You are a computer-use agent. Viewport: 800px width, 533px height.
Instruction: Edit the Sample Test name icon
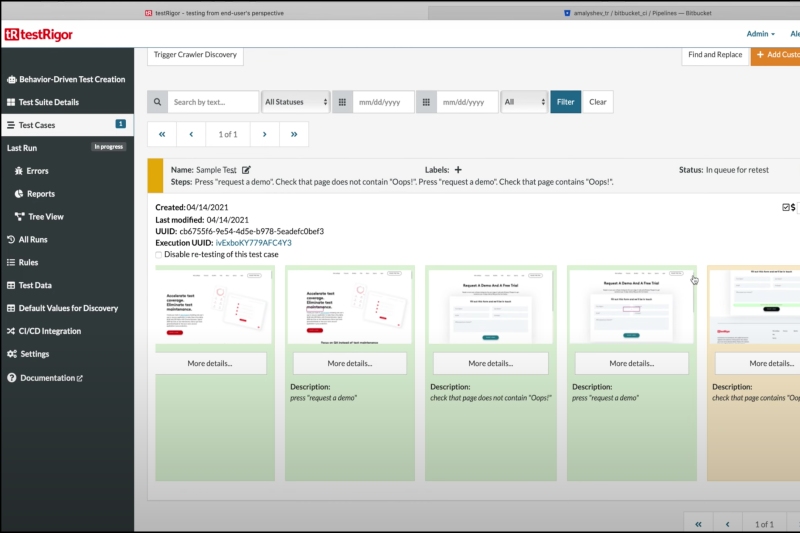tap(246, 170)
